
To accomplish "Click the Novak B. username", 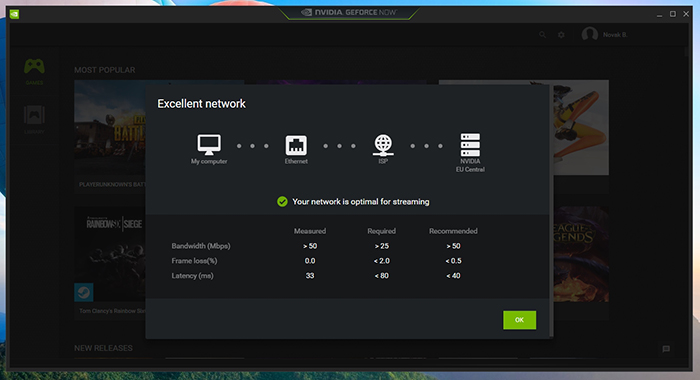I will (615, 35).
